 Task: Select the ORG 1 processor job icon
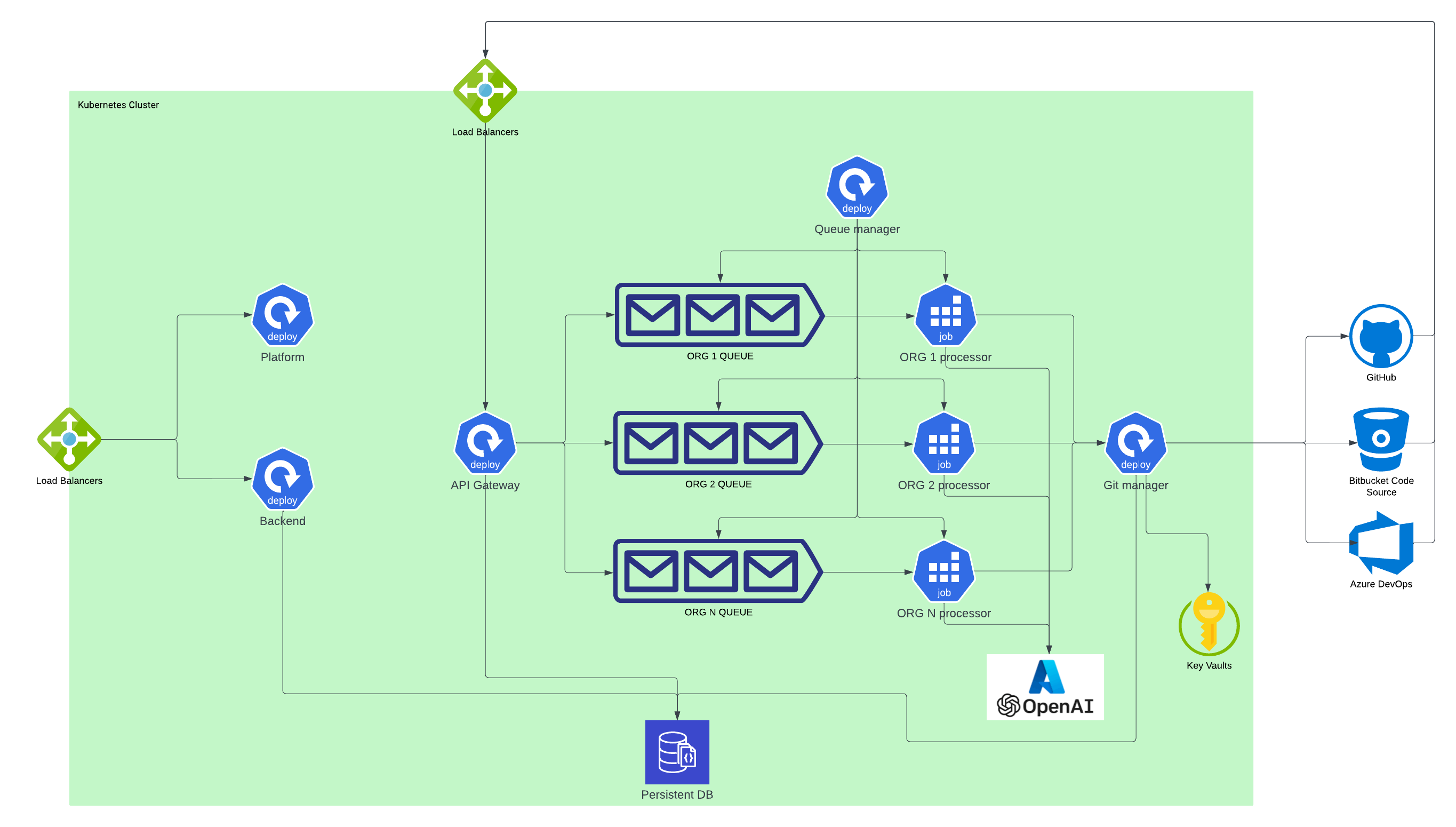point(945,315)
